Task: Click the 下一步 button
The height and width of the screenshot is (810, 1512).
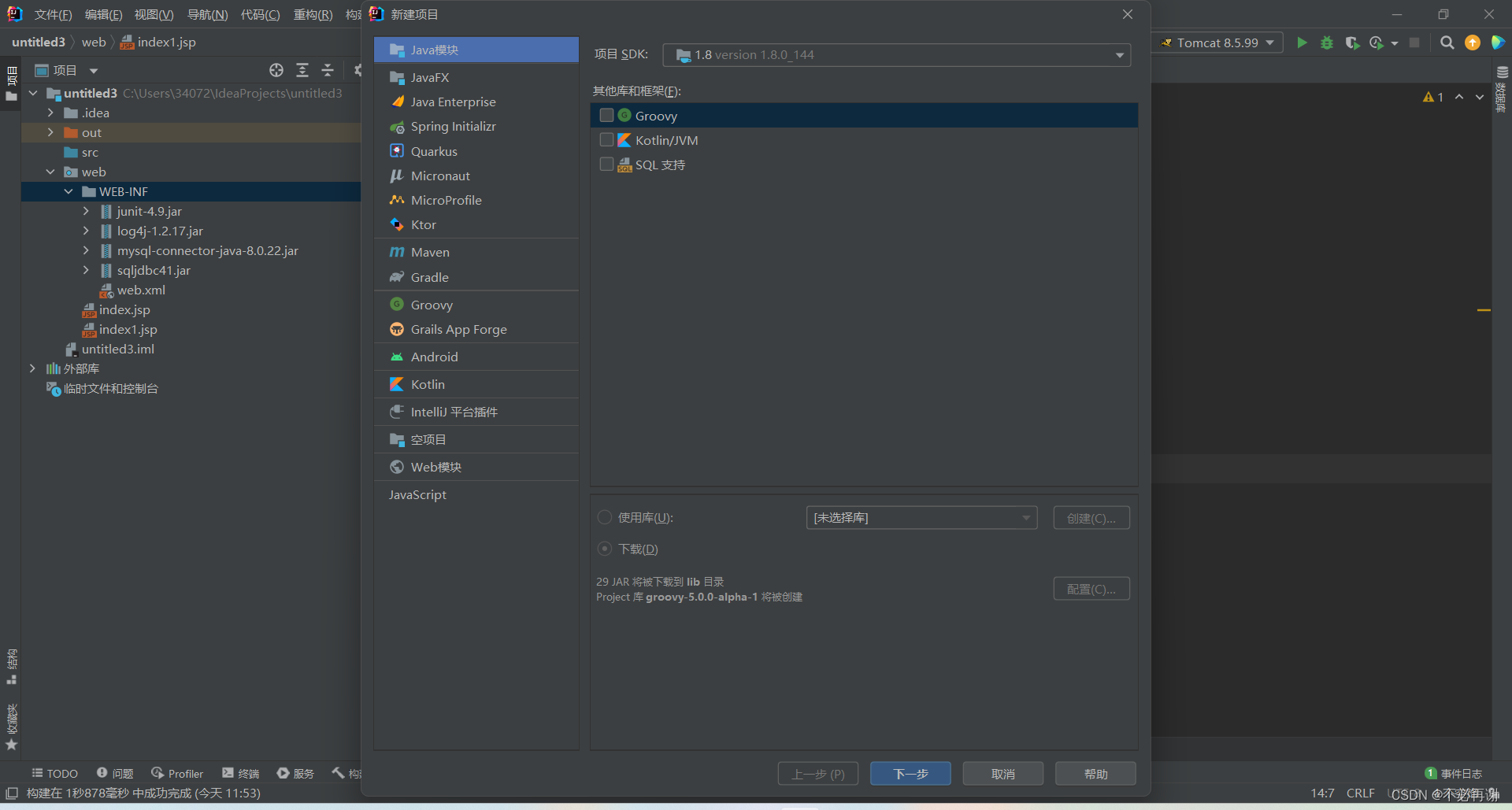Action: point(910,773)
